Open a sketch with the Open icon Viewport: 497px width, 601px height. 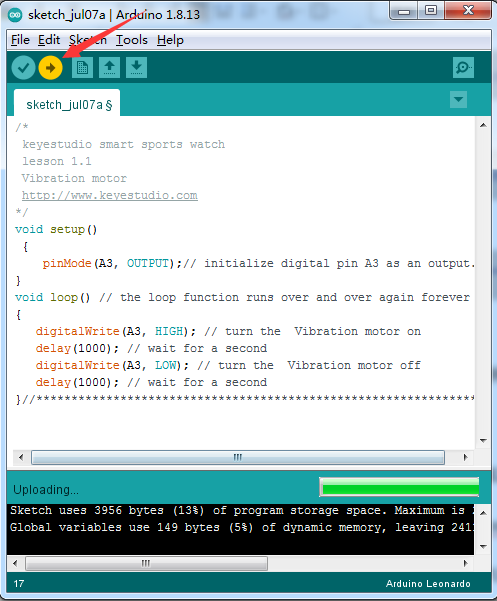point(109,68)
